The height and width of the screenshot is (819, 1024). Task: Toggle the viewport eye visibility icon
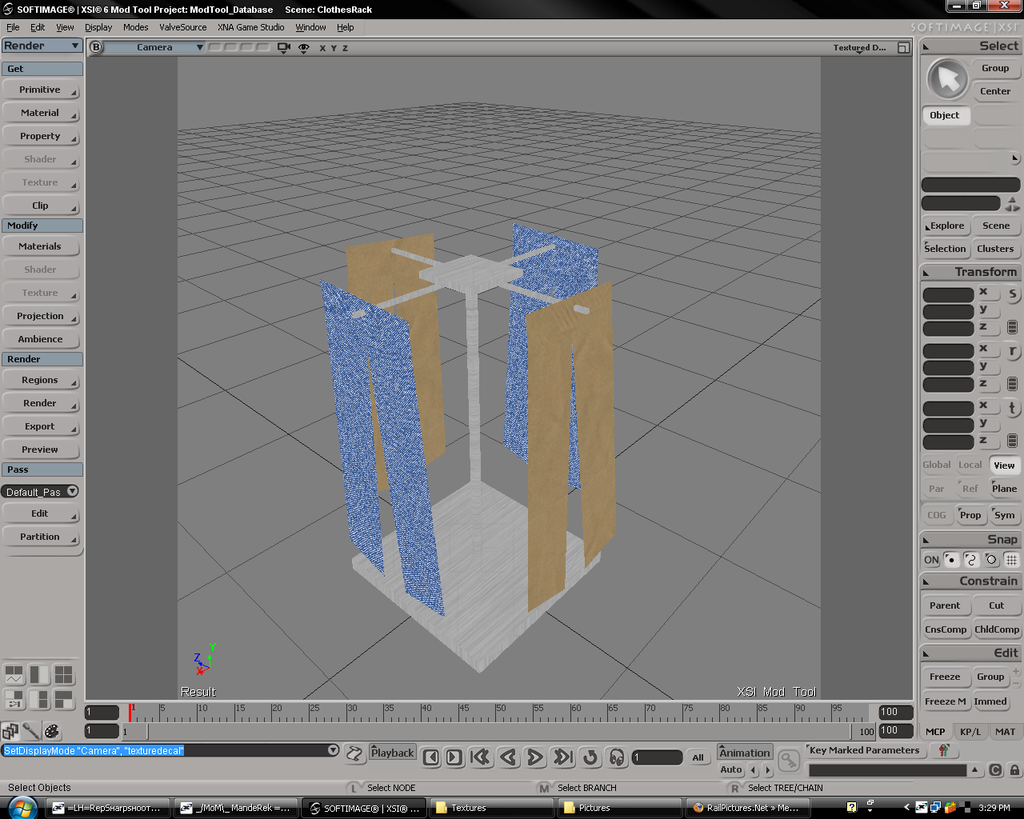tap(304, 48)
